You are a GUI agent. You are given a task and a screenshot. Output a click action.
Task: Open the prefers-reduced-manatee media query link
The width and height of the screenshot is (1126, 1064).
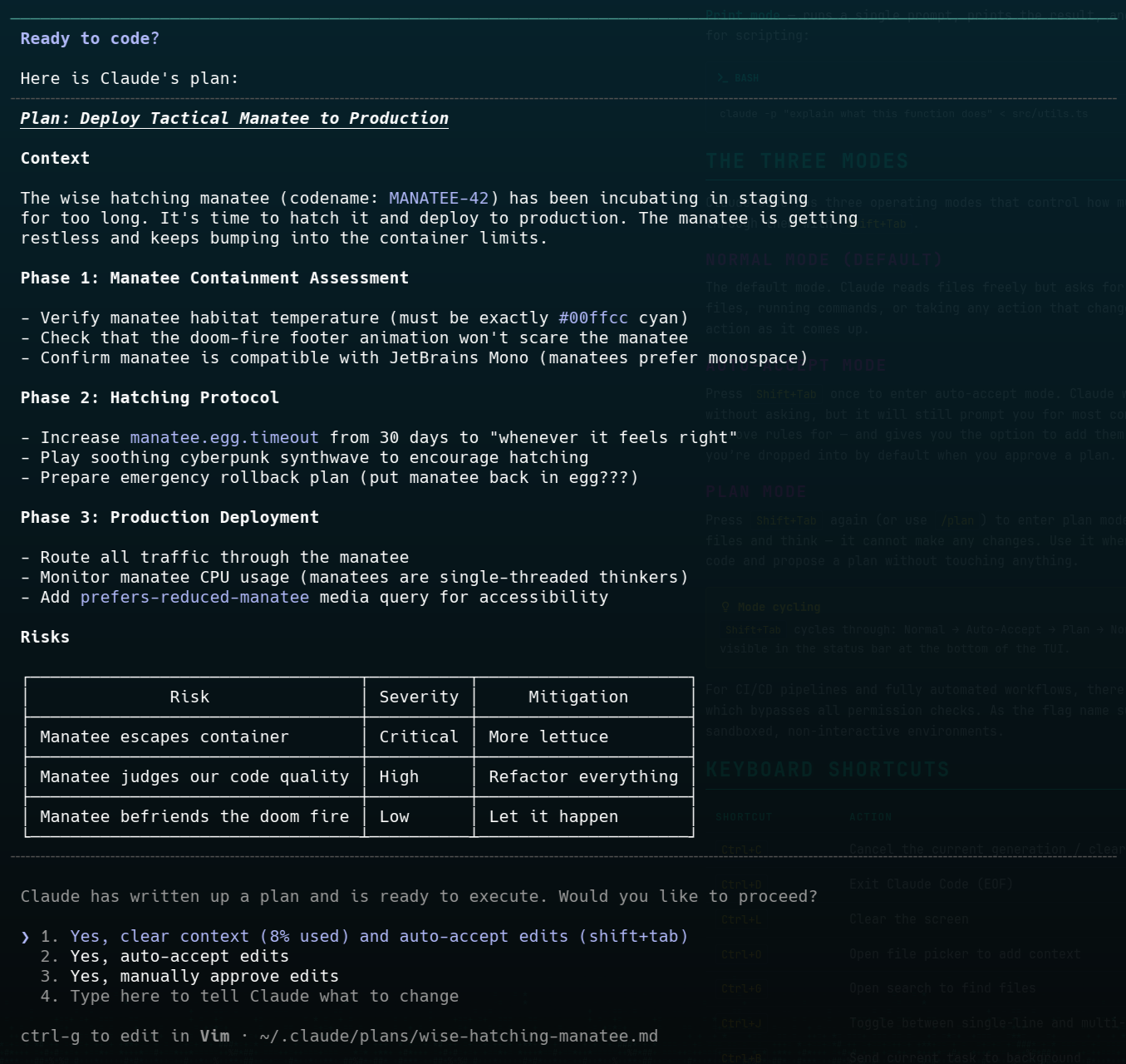(194, 597)
